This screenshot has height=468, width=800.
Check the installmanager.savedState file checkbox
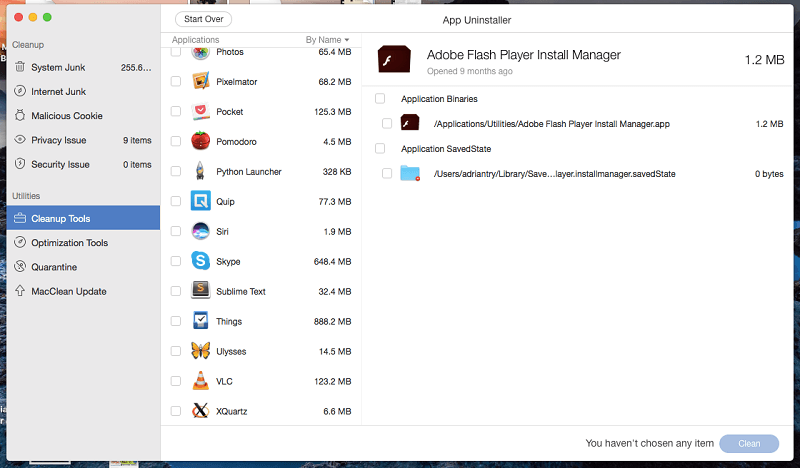pyautogui.click(x=387, y=174)
